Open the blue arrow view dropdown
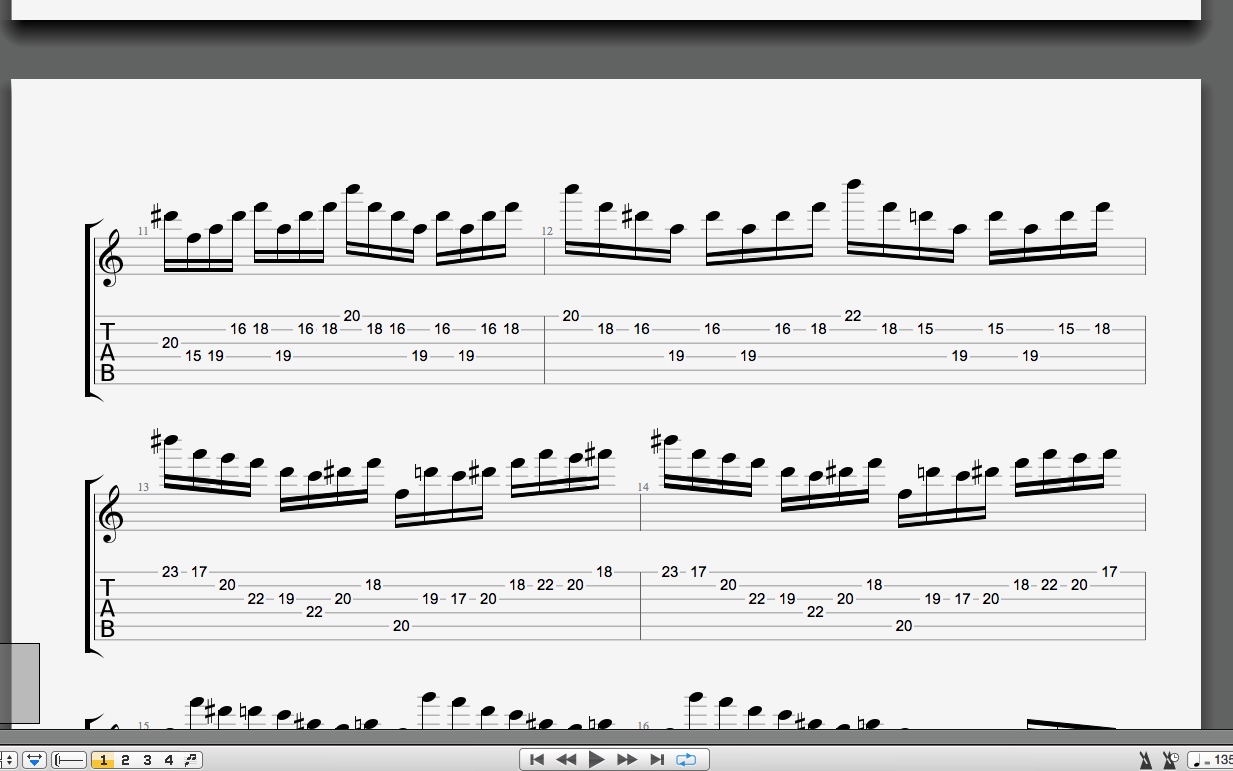 (33, 760)
